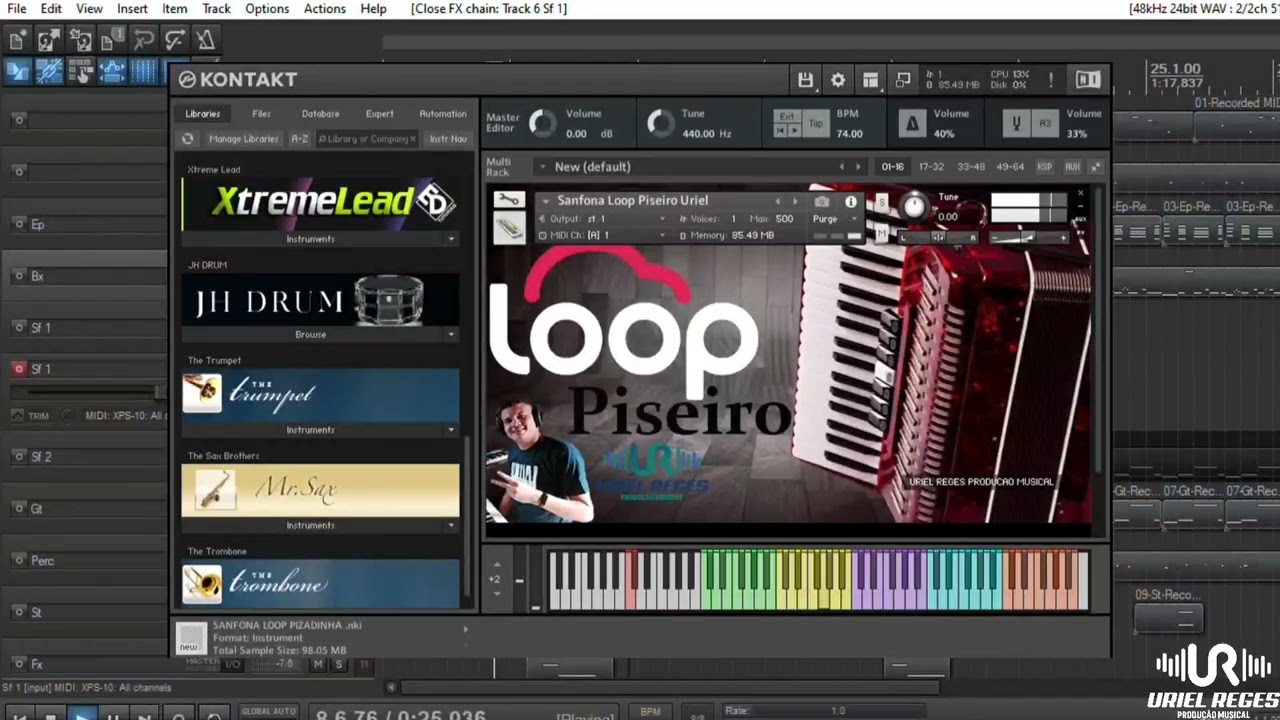Click the A3 reference note button

tap(1045, 123)
